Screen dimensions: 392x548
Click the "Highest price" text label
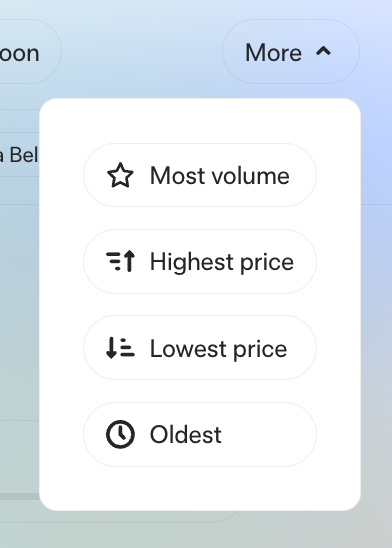click(x=222, y=262)
